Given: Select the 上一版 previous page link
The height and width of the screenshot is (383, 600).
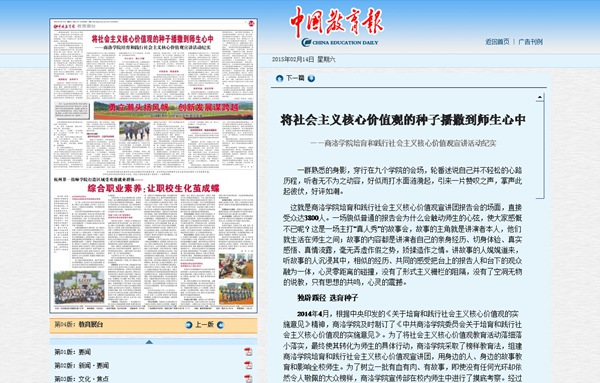Looking at the screenshot, I should pos(204,324).
